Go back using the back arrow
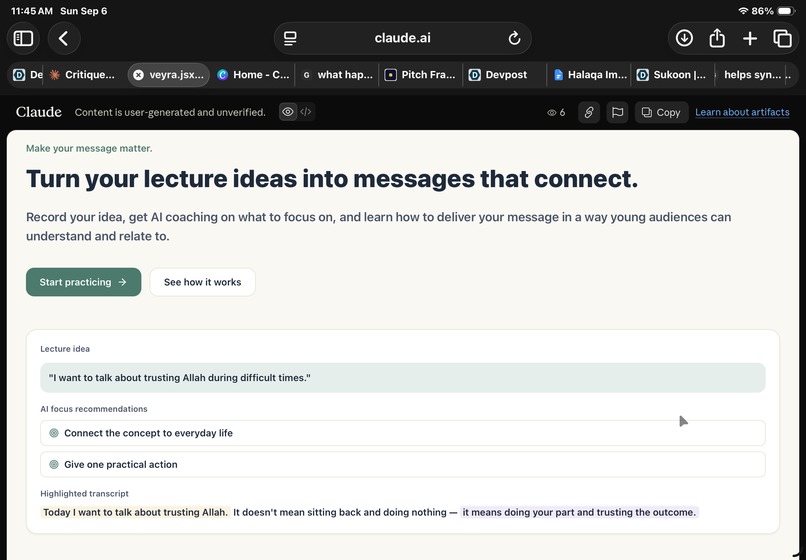Screen dimensions: 806x560 click(x=64, y=38)
